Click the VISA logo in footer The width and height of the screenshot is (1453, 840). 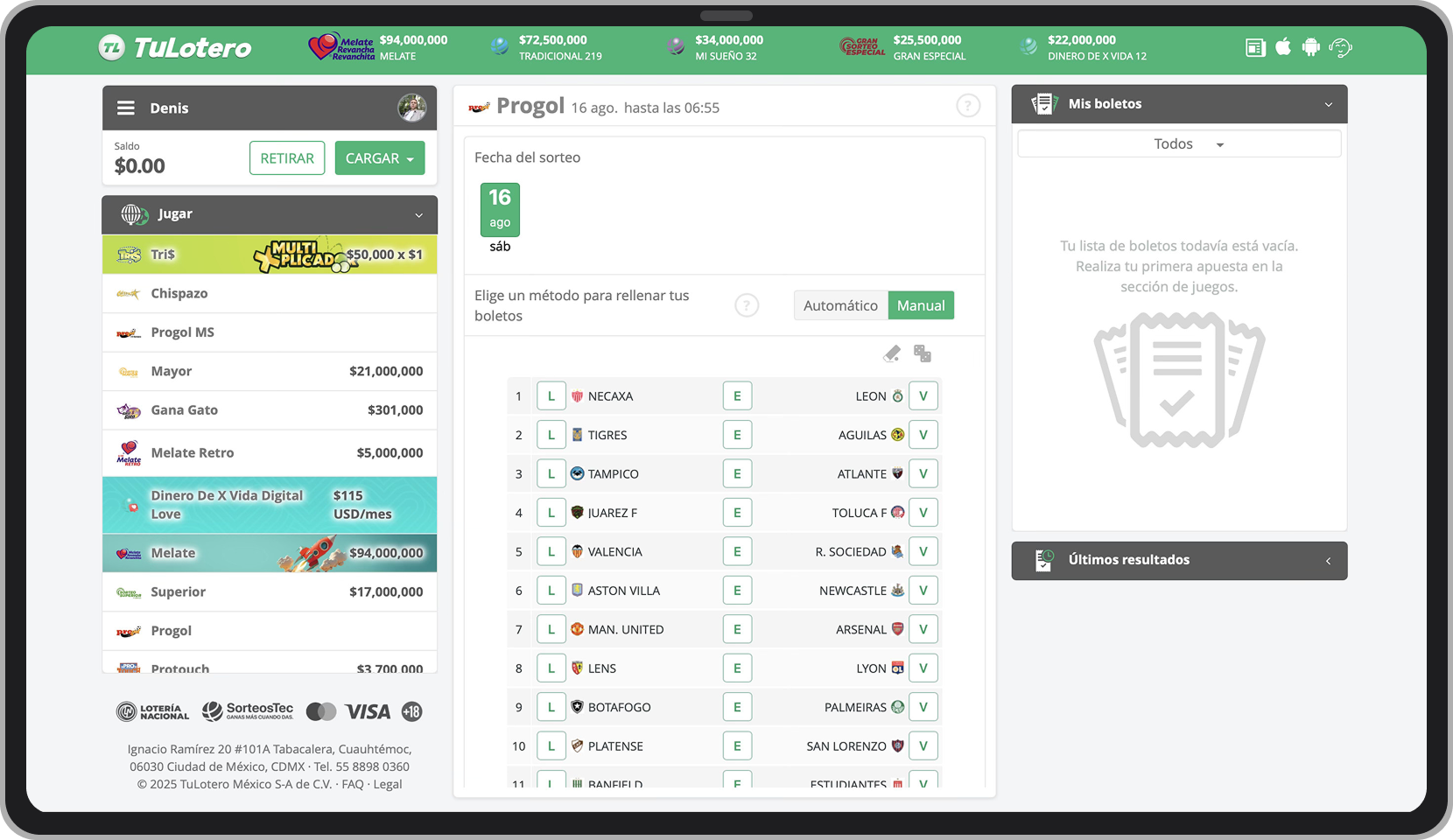click(368, 711)
